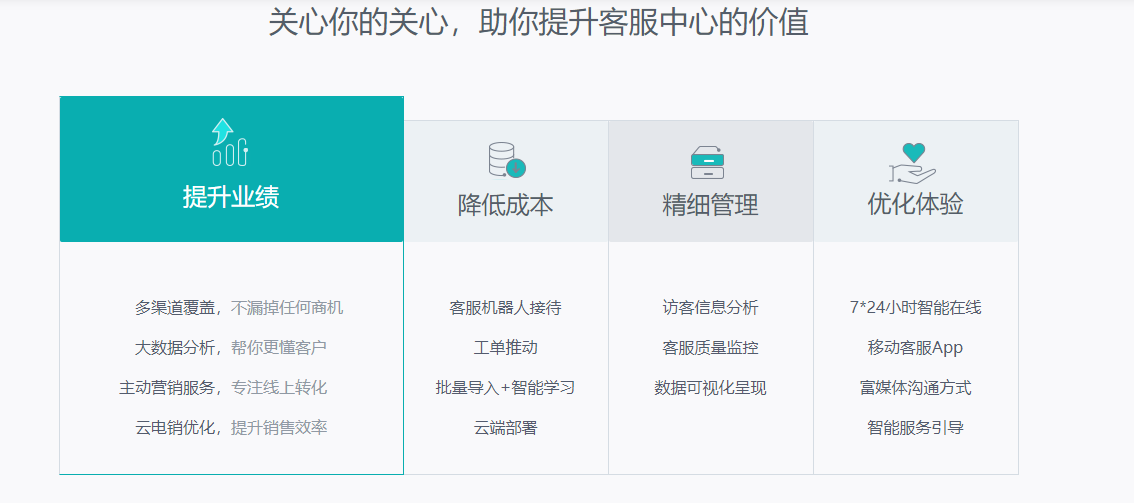Click the database cost icon

[506, 160]
